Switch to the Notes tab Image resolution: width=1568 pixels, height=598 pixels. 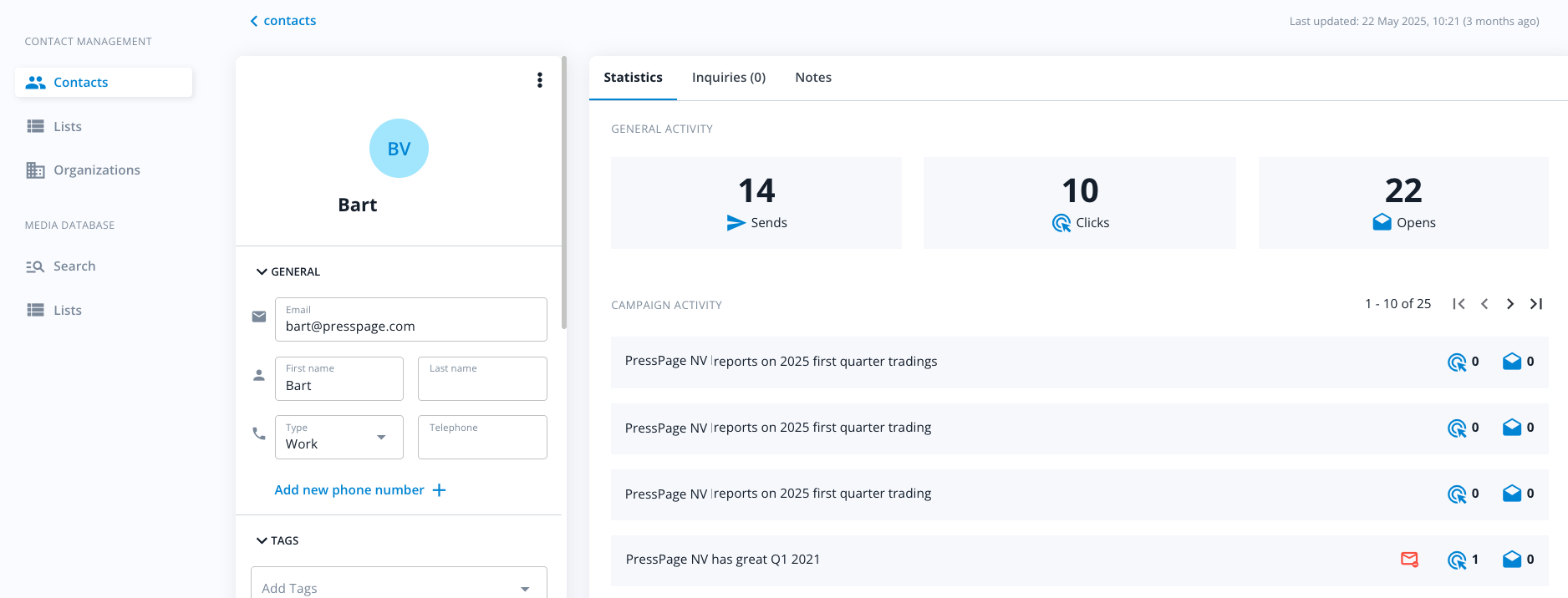tap(812, 78)
